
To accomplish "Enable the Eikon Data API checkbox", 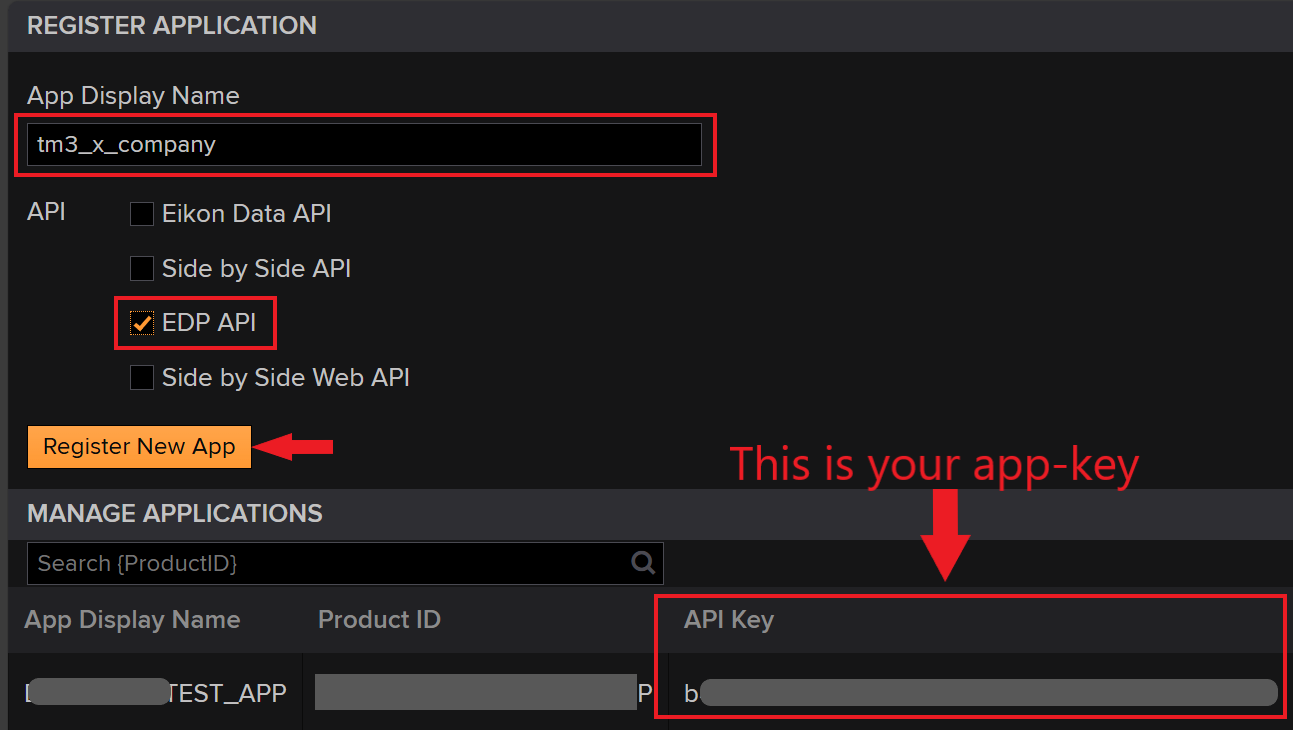I will tap(142, 214).
